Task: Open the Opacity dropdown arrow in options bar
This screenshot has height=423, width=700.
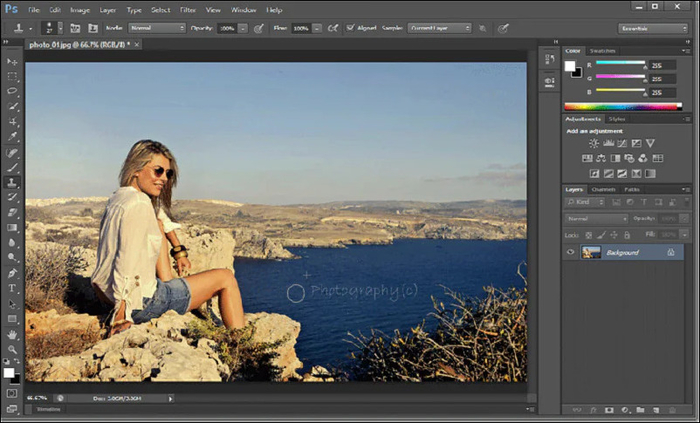Action: [242, 29]
